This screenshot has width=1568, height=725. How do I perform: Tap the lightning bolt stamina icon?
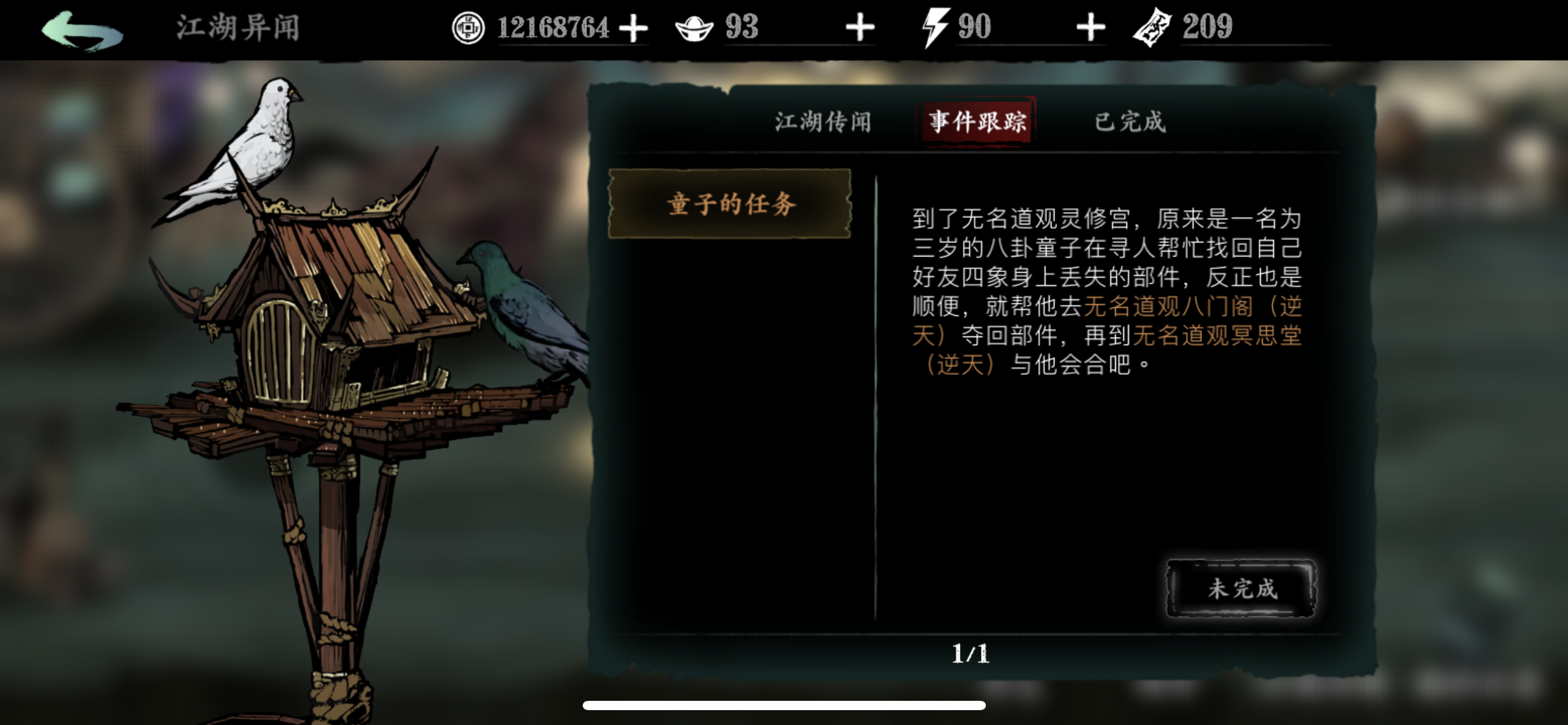coord(934,28)
